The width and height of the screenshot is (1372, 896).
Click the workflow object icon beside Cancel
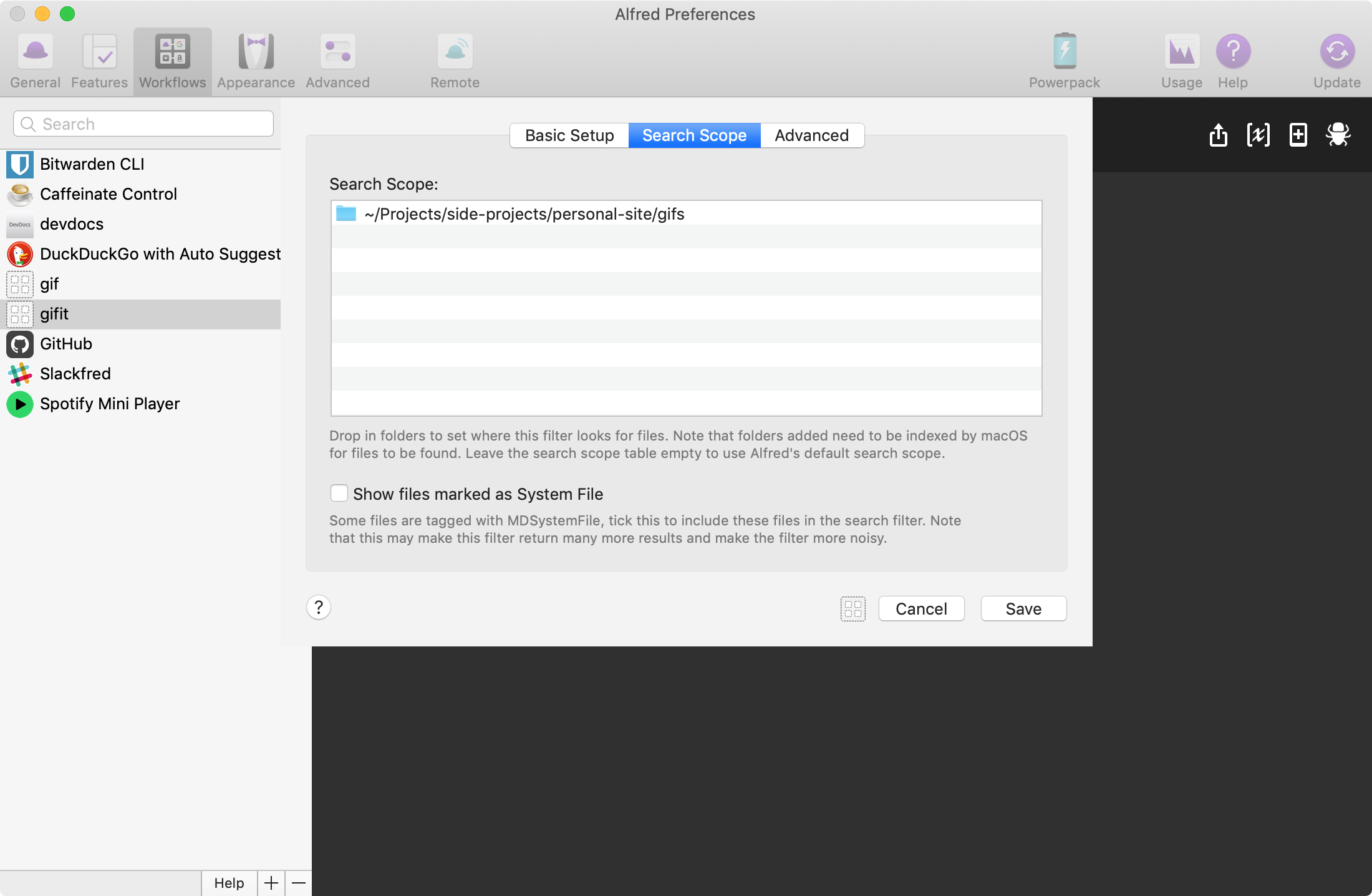click(x=853, y=608)
